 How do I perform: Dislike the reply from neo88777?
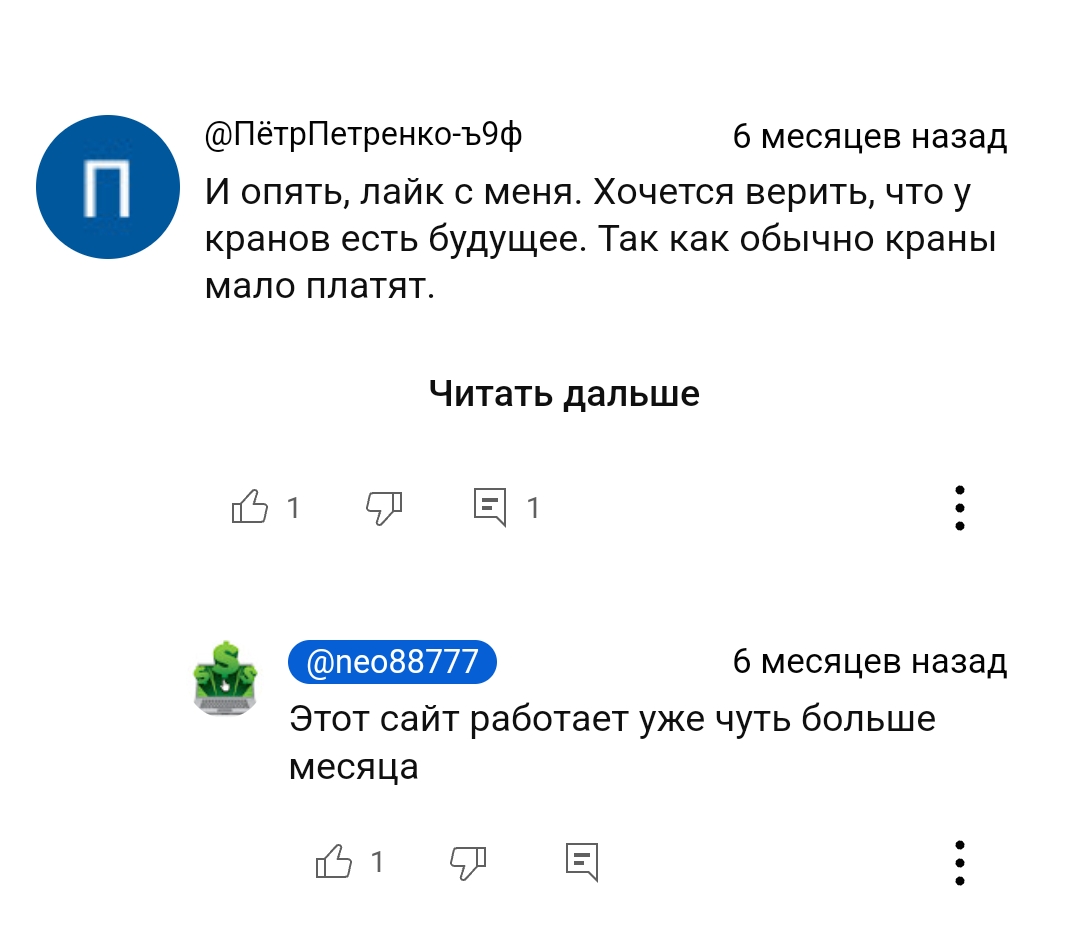click(x=468, y=860)
